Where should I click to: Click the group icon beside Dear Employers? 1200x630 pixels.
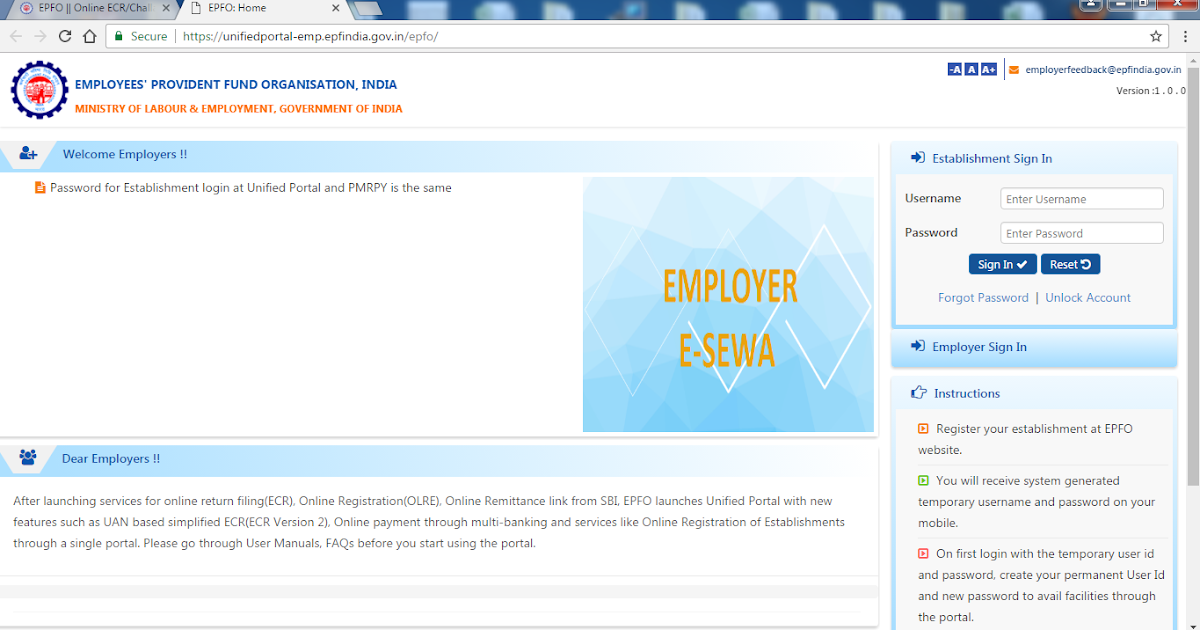(28, 458)
